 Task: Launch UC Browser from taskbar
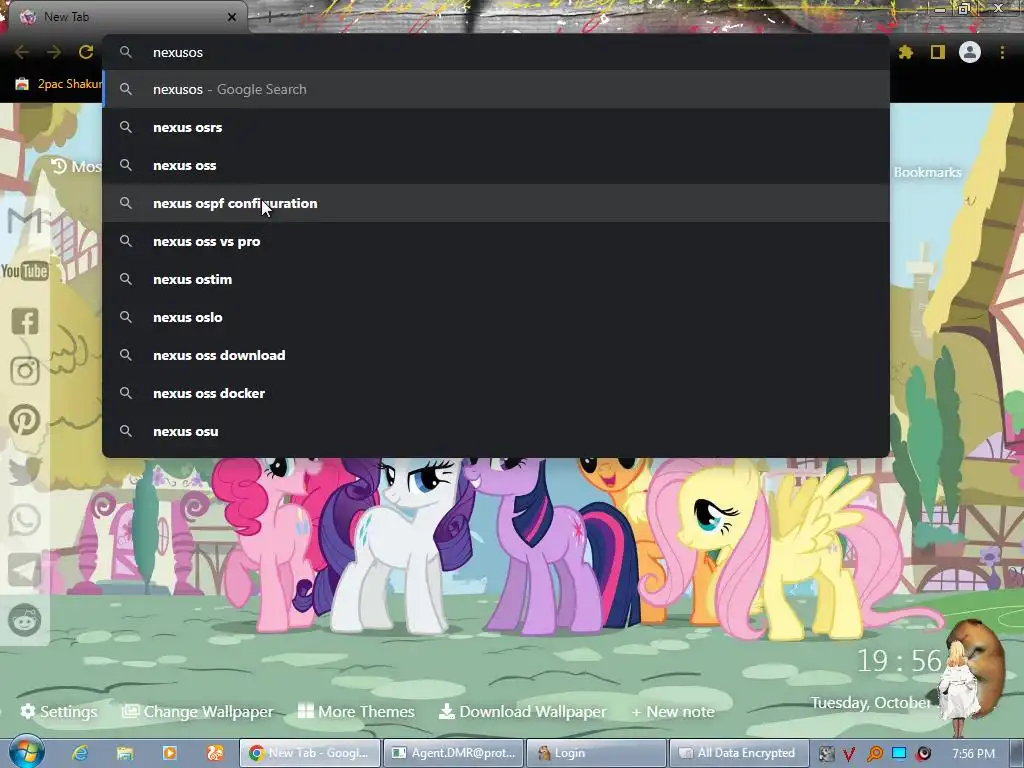[x=215, y=753]
